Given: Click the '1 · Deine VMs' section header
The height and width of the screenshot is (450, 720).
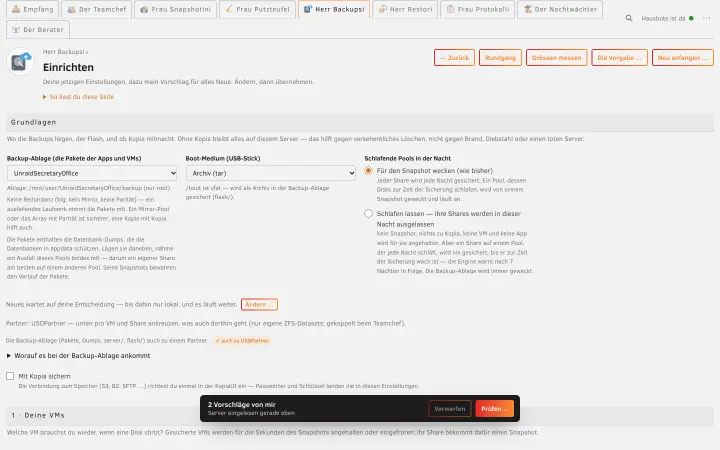Looking at the screenshot, I should pyautogui.click(x=360, y=415).
